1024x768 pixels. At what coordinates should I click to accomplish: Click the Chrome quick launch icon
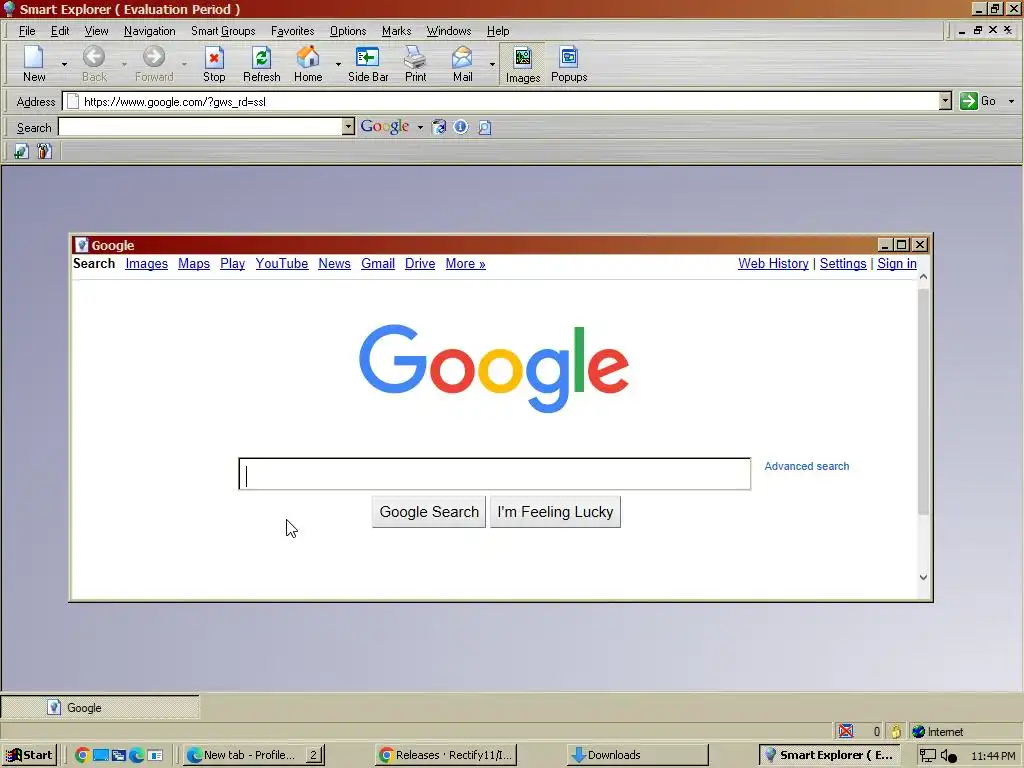(x=82, y=755)
